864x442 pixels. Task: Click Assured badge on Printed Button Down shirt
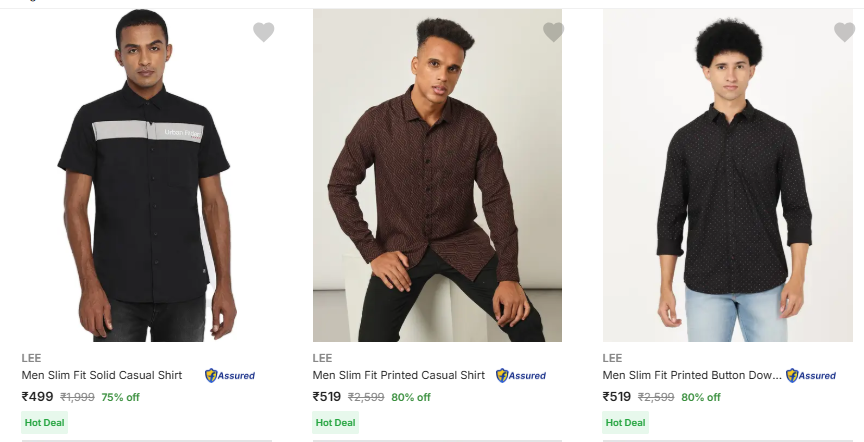point(811,376)
